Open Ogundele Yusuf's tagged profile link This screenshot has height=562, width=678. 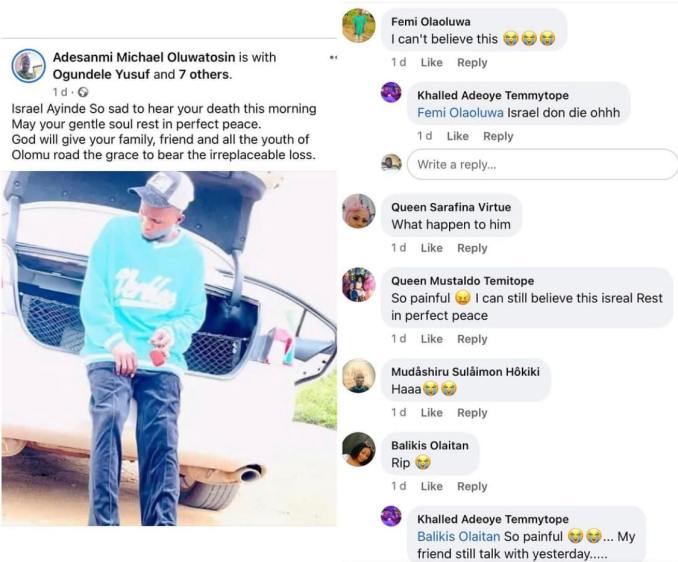point(101,74)
